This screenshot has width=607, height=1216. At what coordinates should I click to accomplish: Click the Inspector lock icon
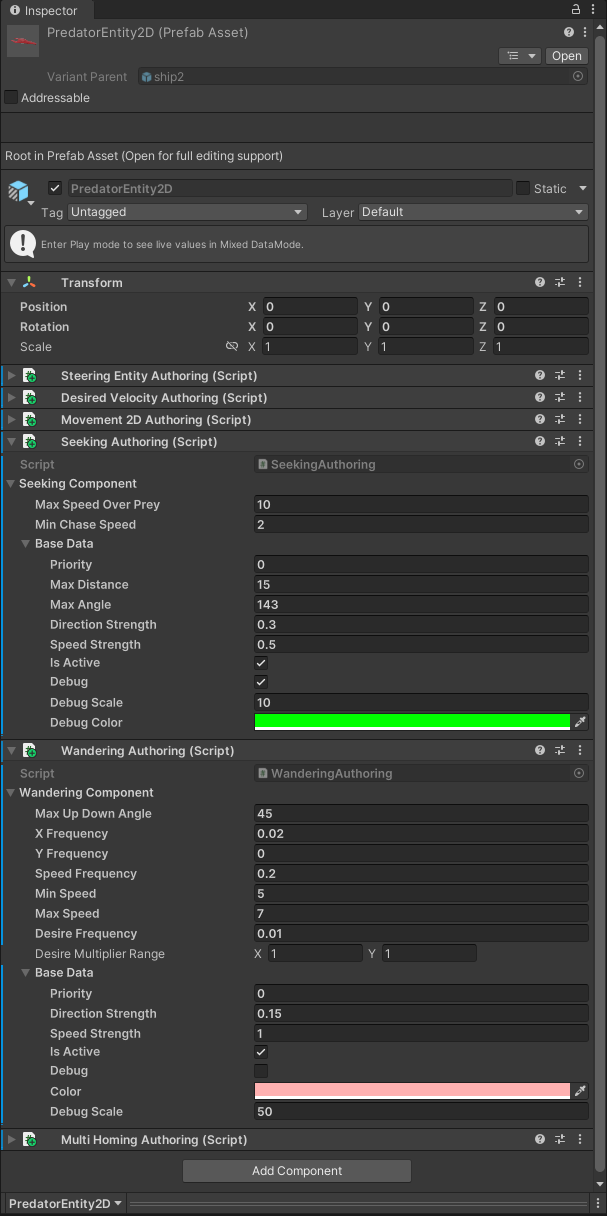pyautogui.click(x=578, y=10)
